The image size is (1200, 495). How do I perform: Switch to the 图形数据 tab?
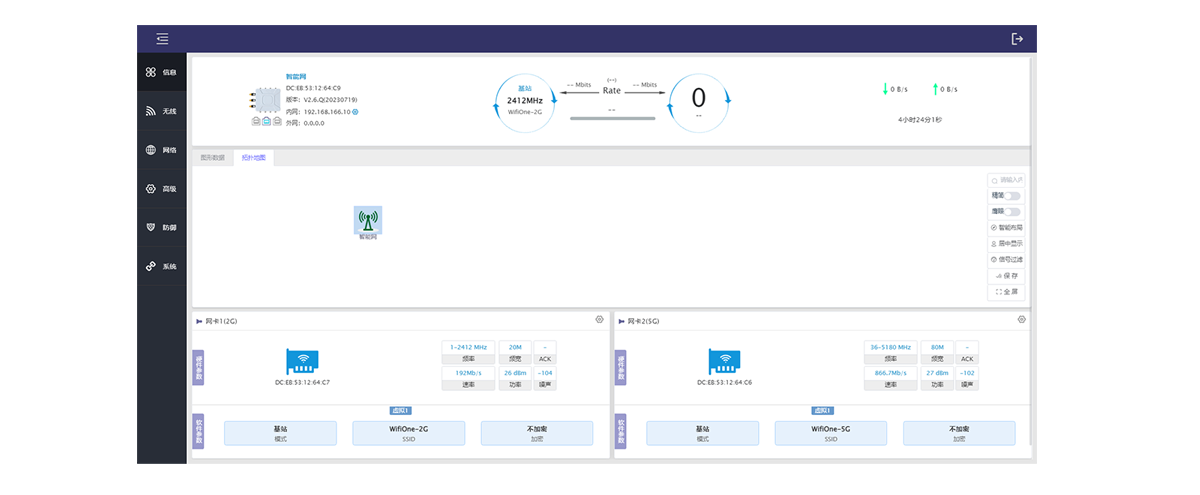tap(212, 158)
